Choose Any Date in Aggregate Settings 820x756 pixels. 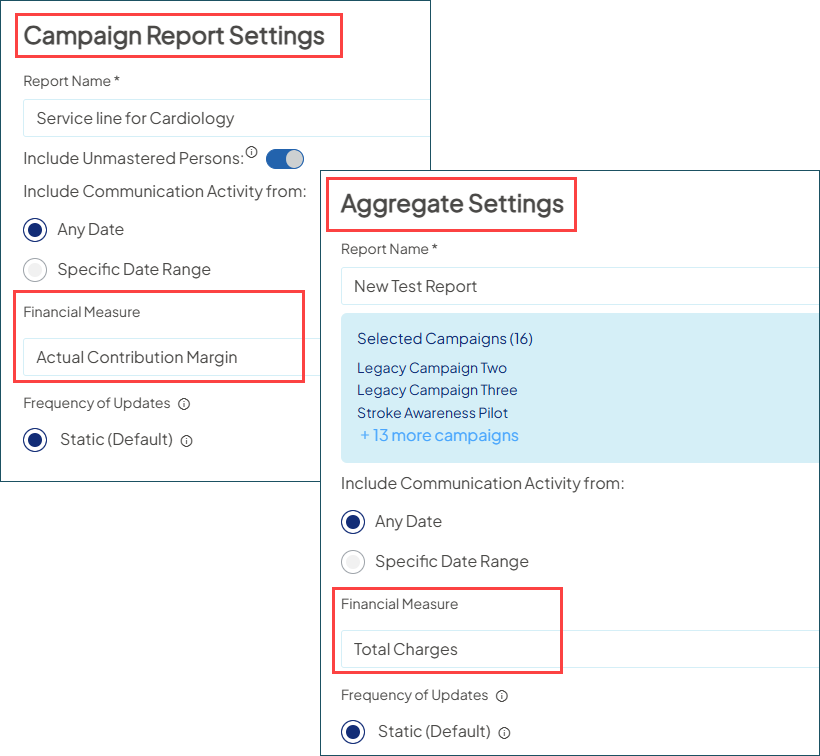point(353,521)
